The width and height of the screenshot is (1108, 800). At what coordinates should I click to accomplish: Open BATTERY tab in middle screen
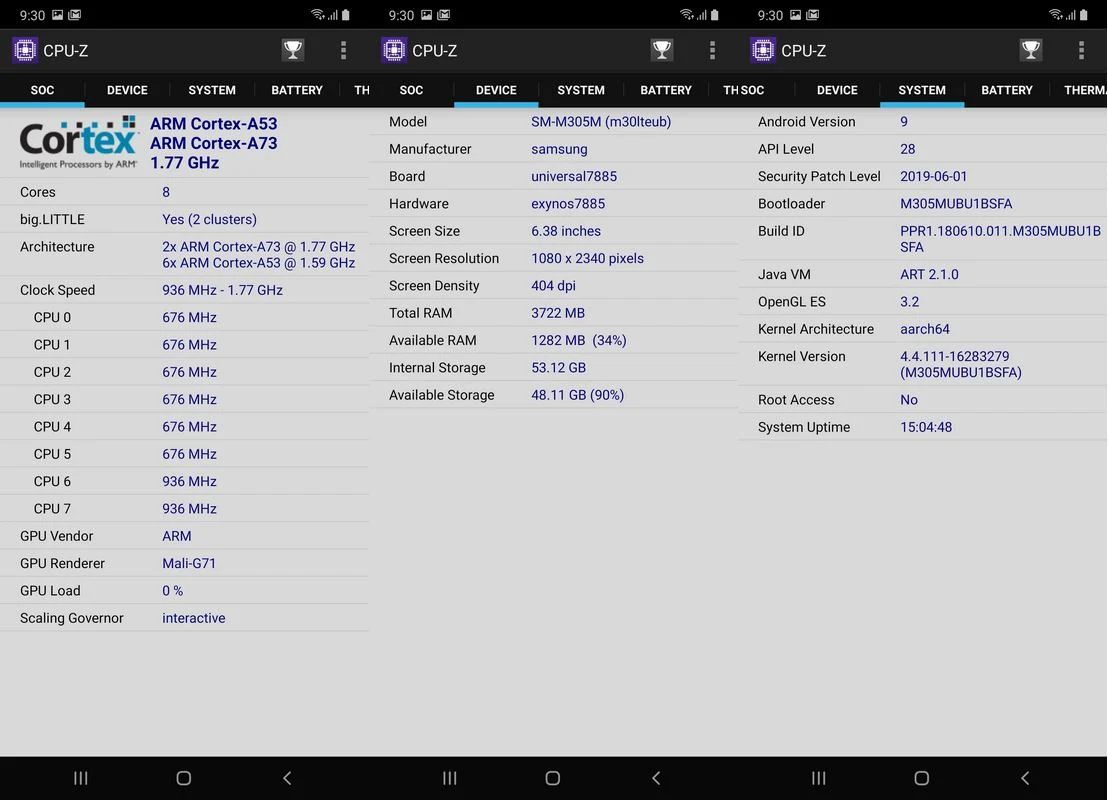(666, 90)
